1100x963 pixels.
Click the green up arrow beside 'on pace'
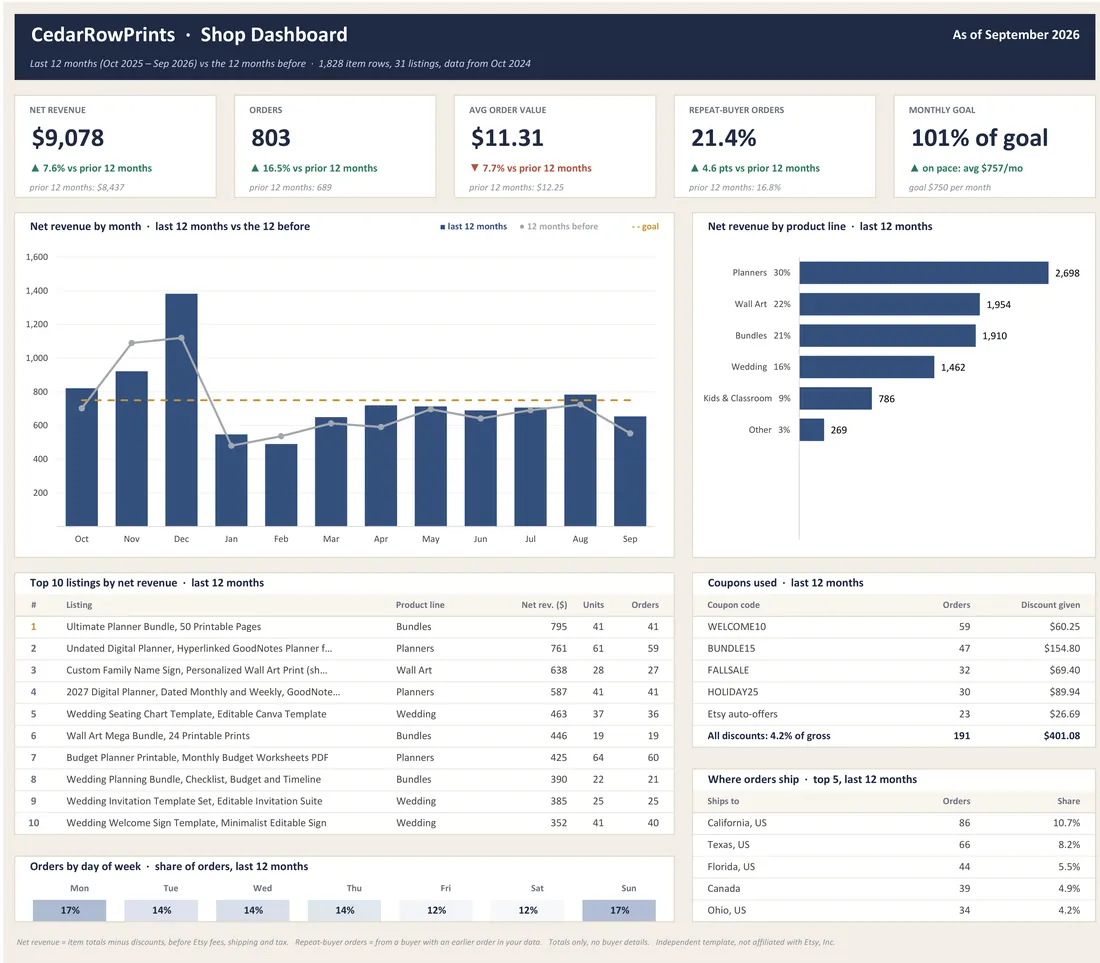tap(914, 168)
